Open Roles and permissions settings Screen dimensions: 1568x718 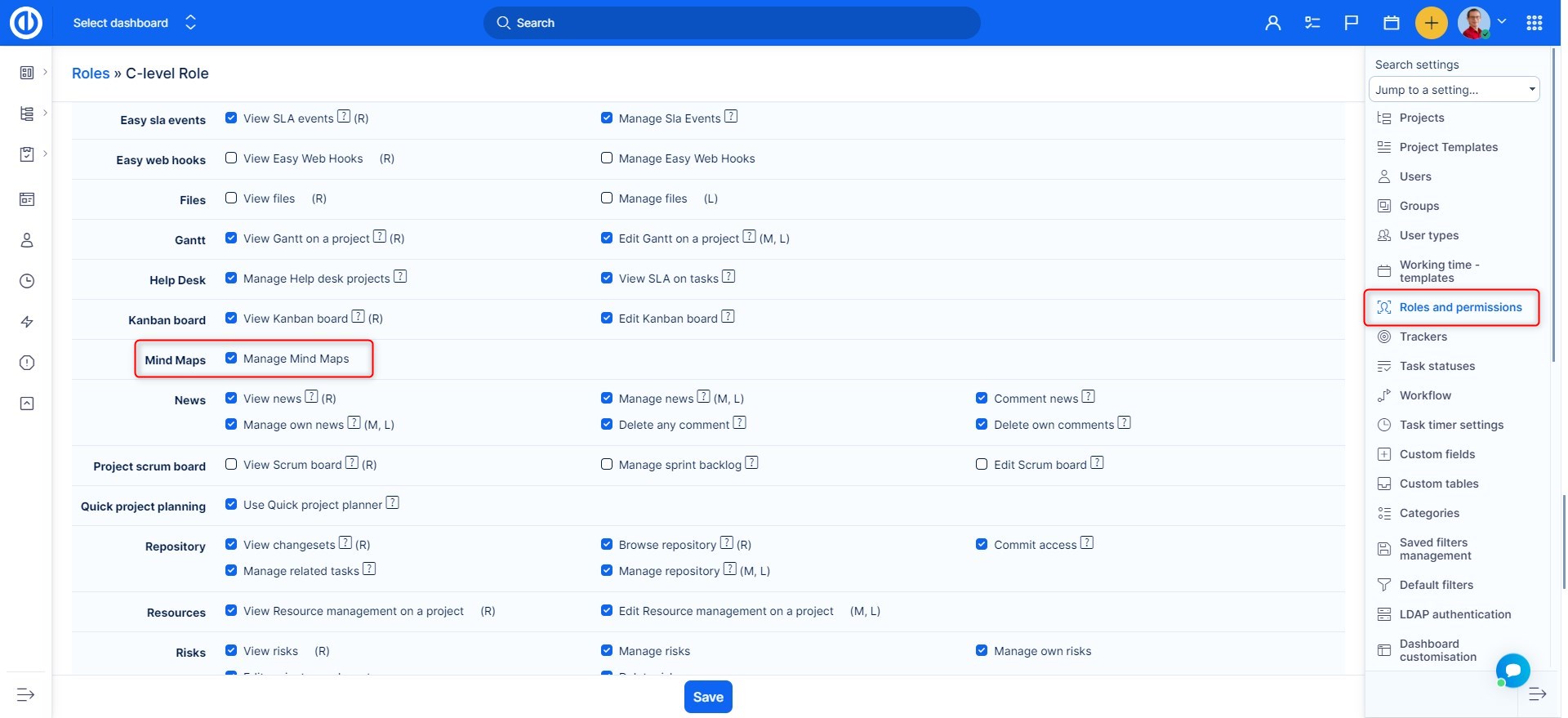coord(1460,307)
